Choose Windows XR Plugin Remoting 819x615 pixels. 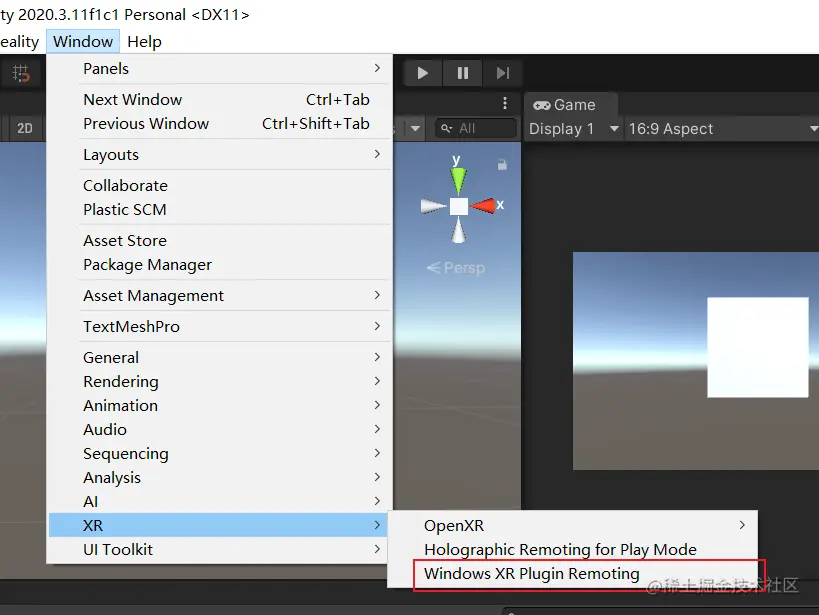572,574
